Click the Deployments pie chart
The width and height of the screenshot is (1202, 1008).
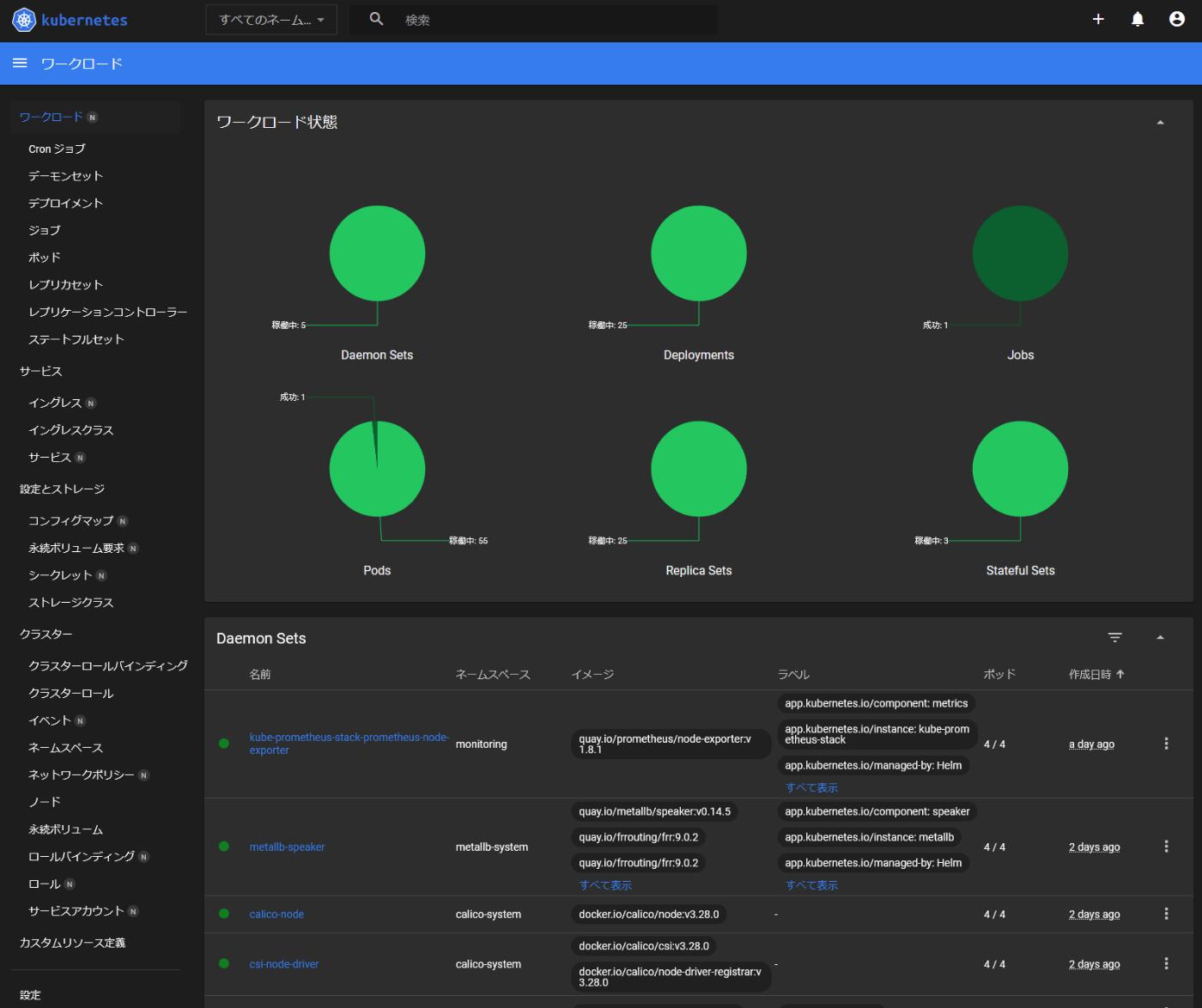[x=699, y=253]
